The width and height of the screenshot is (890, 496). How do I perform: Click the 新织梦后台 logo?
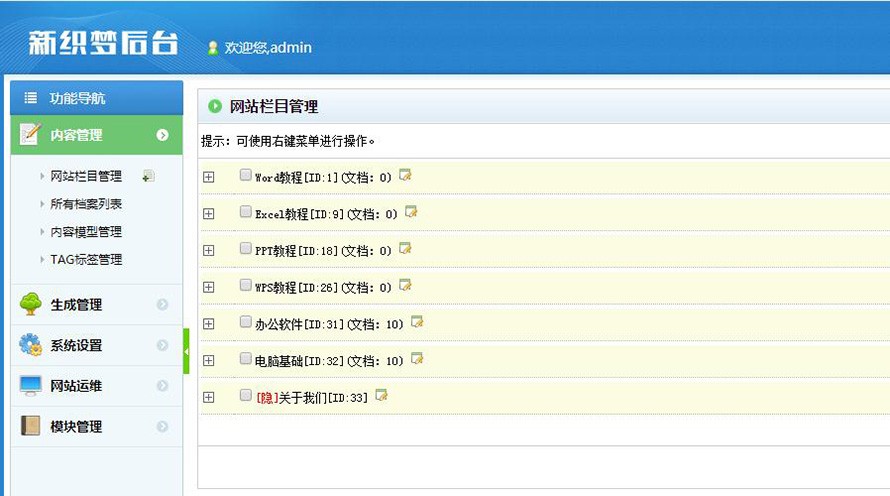click(x=103, y=43)
